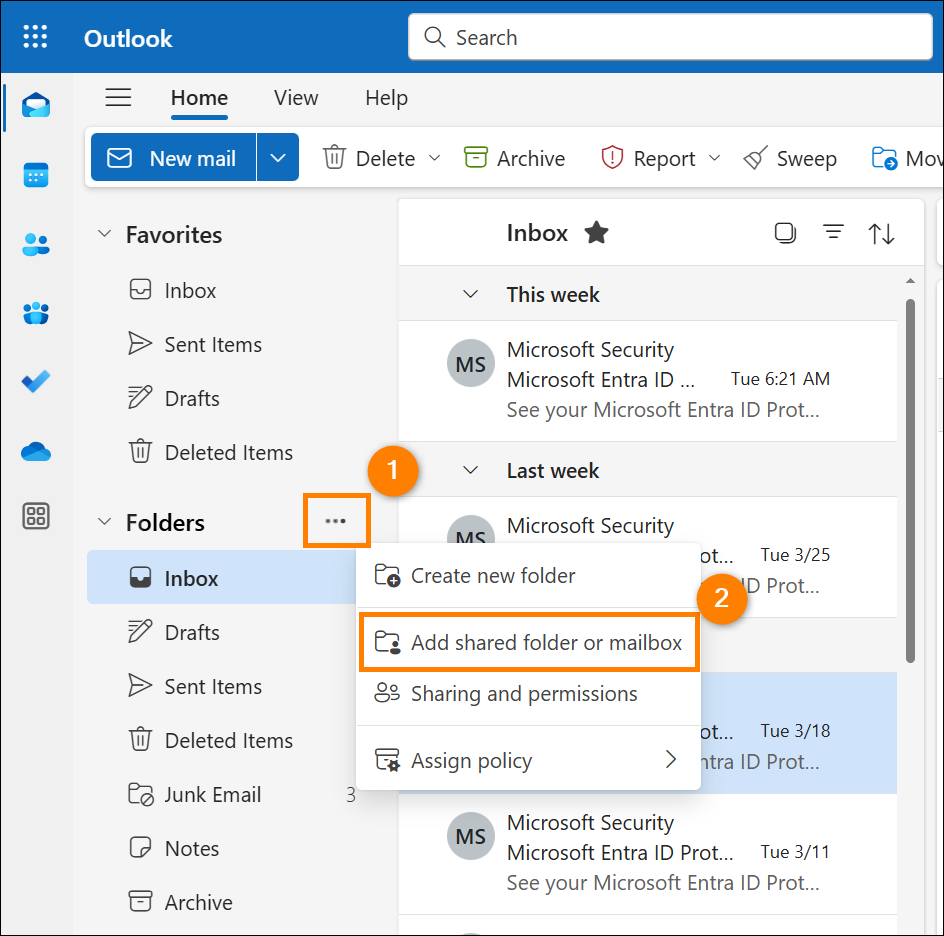Open People from the left app rail
The width and height of the screenshot is (944, 936).
pos(36,244)
